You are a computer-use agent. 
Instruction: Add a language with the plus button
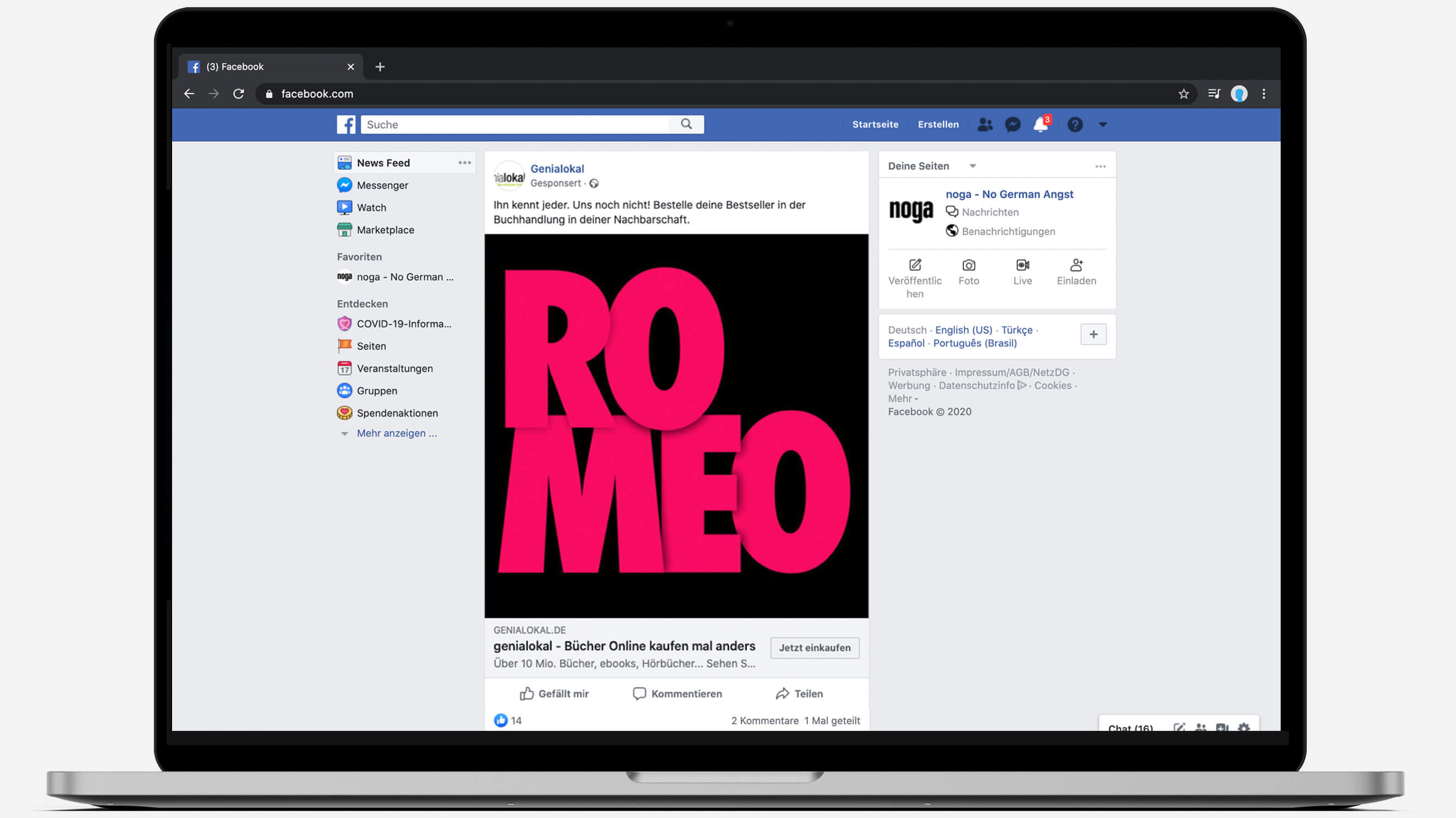(x=1093, y=334)
